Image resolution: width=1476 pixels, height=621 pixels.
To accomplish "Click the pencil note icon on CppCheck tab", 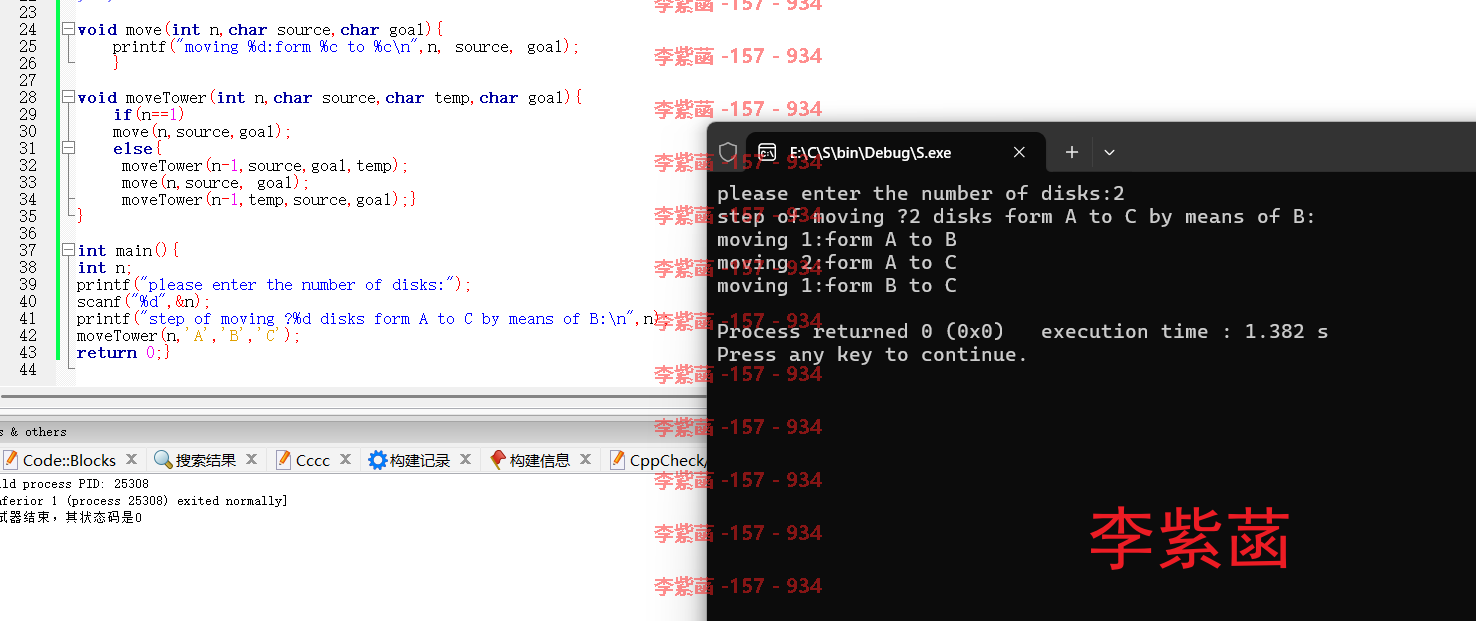I will [616, 460].
